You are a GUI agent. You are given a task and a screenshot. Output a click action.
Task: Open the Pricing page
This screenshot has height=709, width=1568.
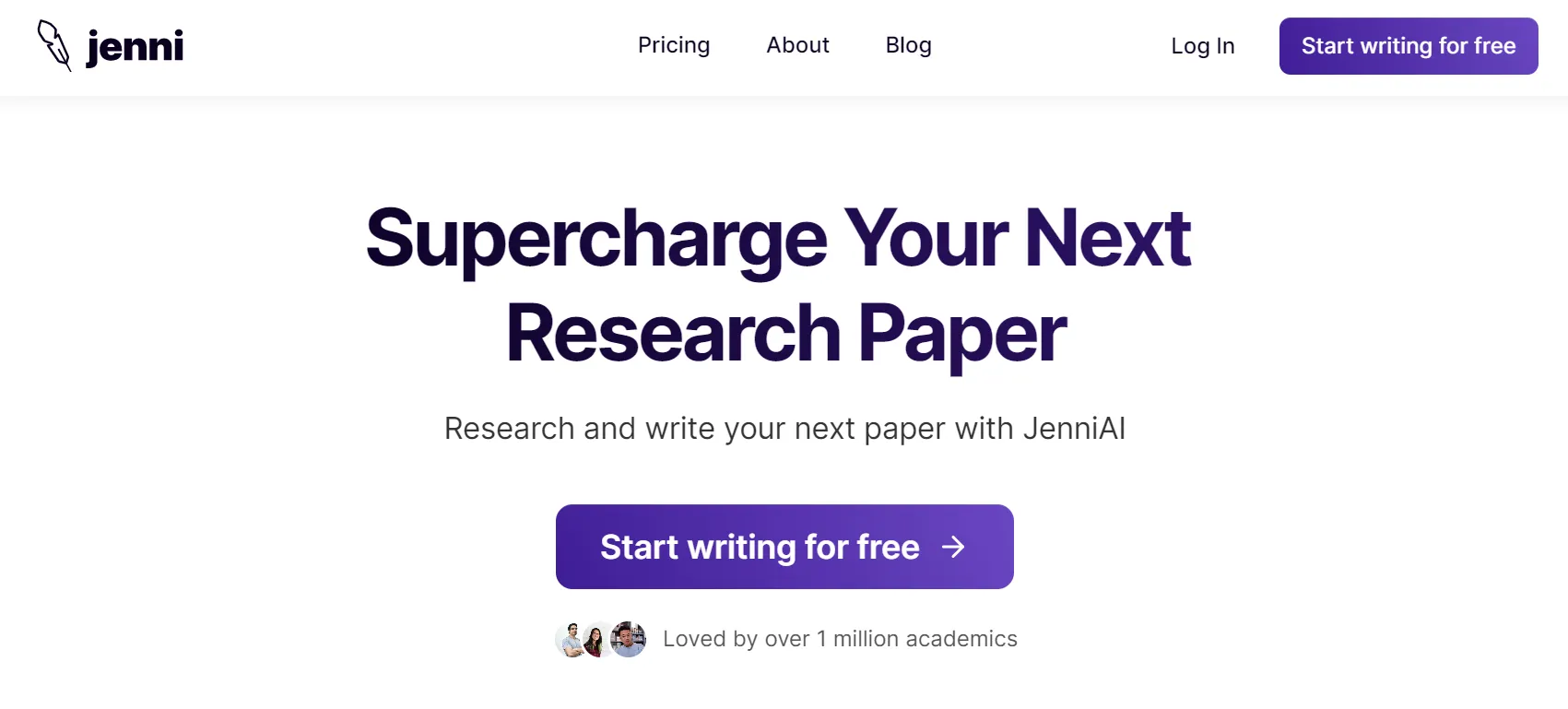tap(674, 45)
